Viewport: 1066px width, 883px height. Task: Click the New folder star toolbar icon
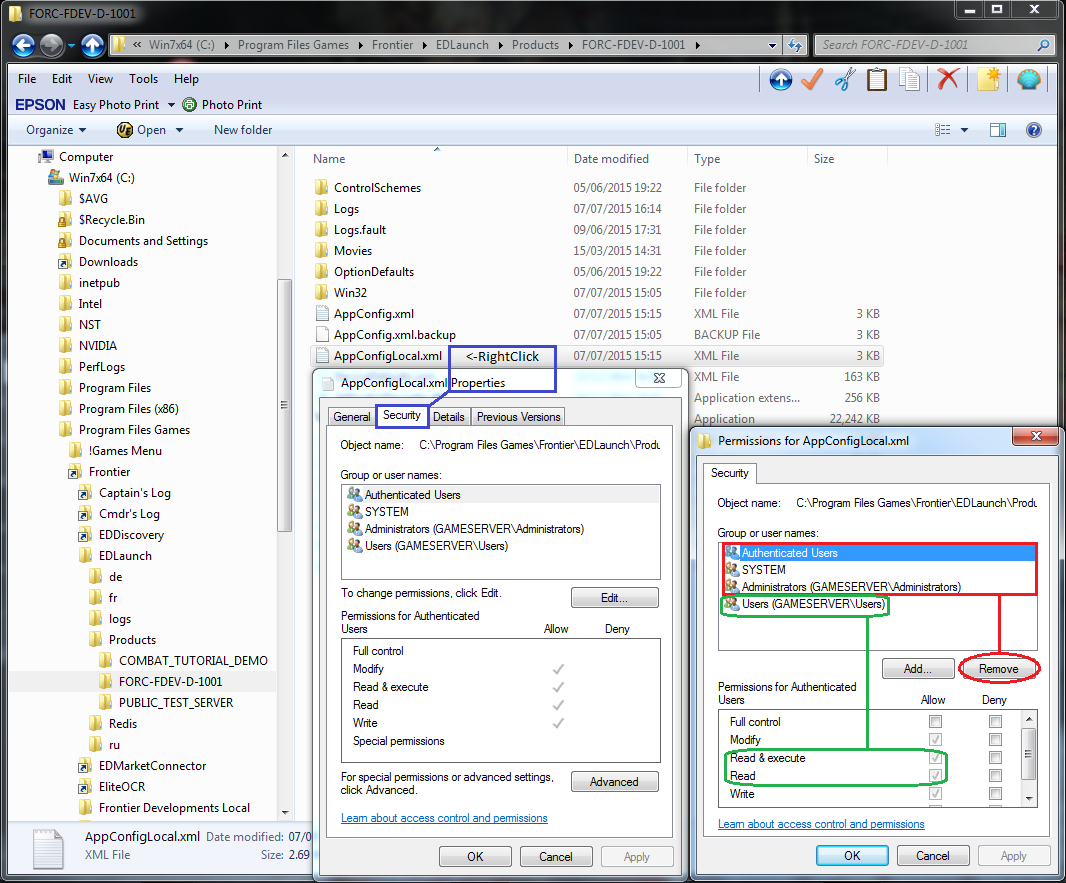click(988, 80)
